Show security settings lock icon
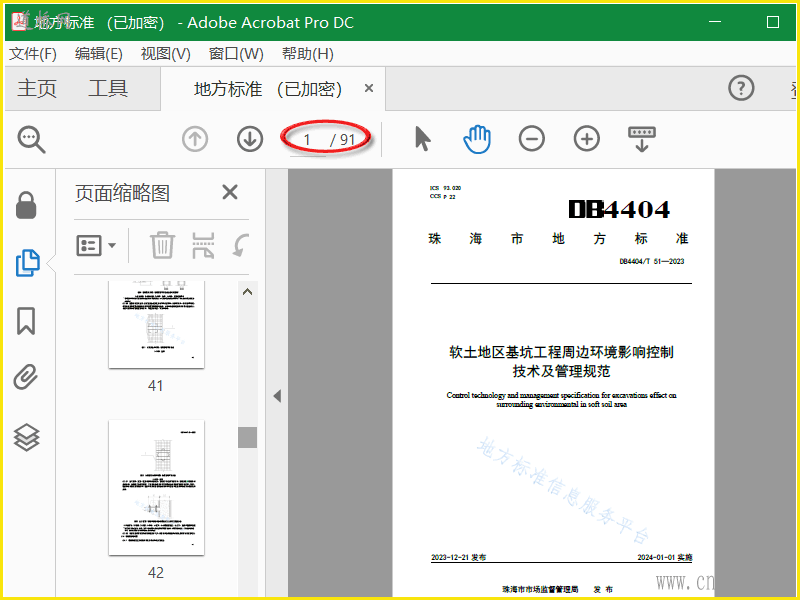Viewport: 800px width, 600px height. pos(26,205)
